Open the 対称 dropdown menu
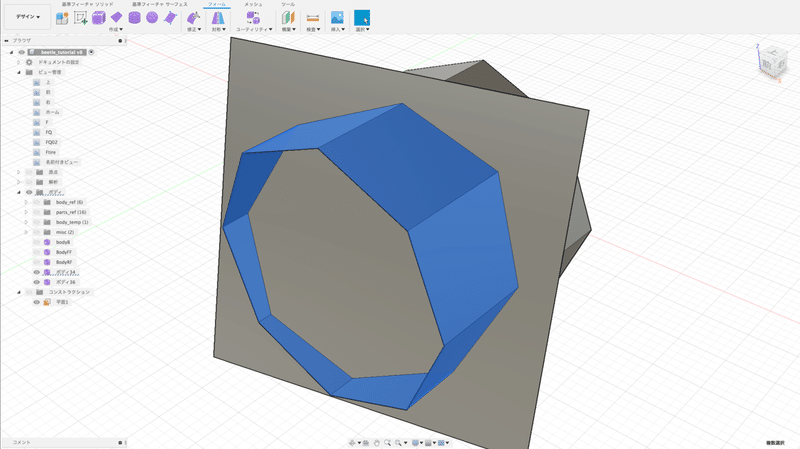This screenshot has width=800, height=449. click(x=218, y=30)
